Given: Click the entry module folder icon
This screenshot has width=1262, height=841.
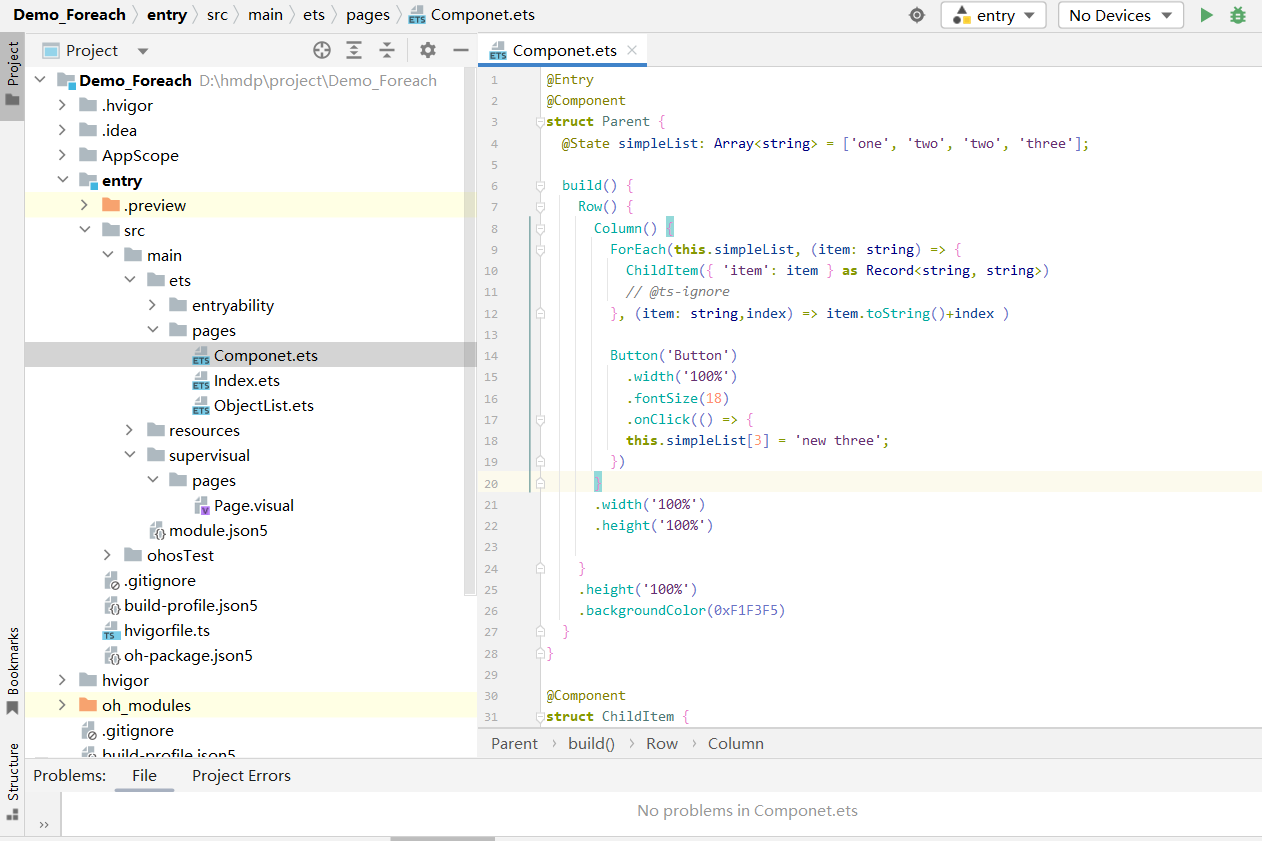Looking at the screenshot, I should click(x=89, y=180).
